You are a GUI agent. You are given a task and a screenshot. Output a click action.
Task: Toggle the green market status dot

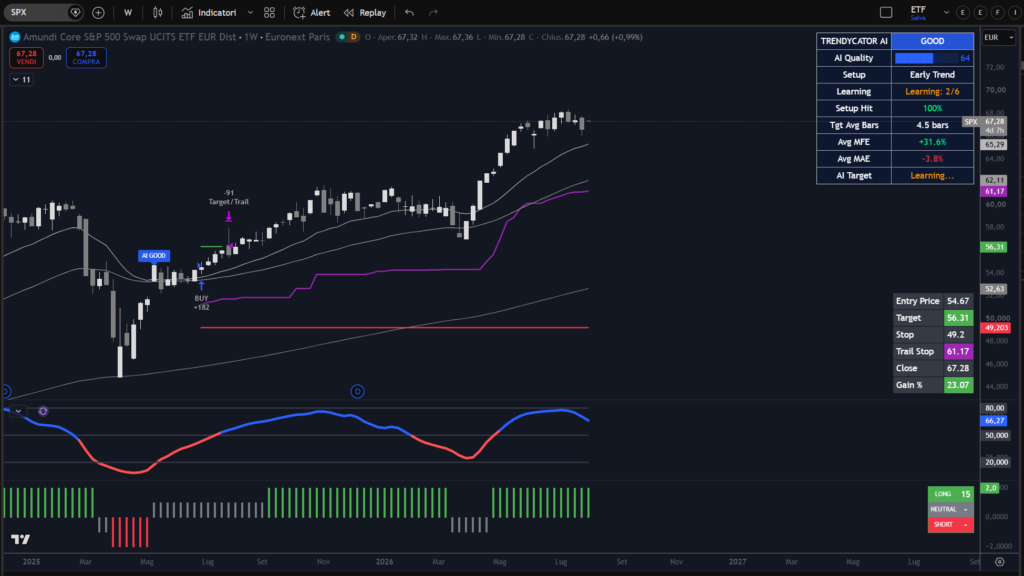tap(342, 37)
